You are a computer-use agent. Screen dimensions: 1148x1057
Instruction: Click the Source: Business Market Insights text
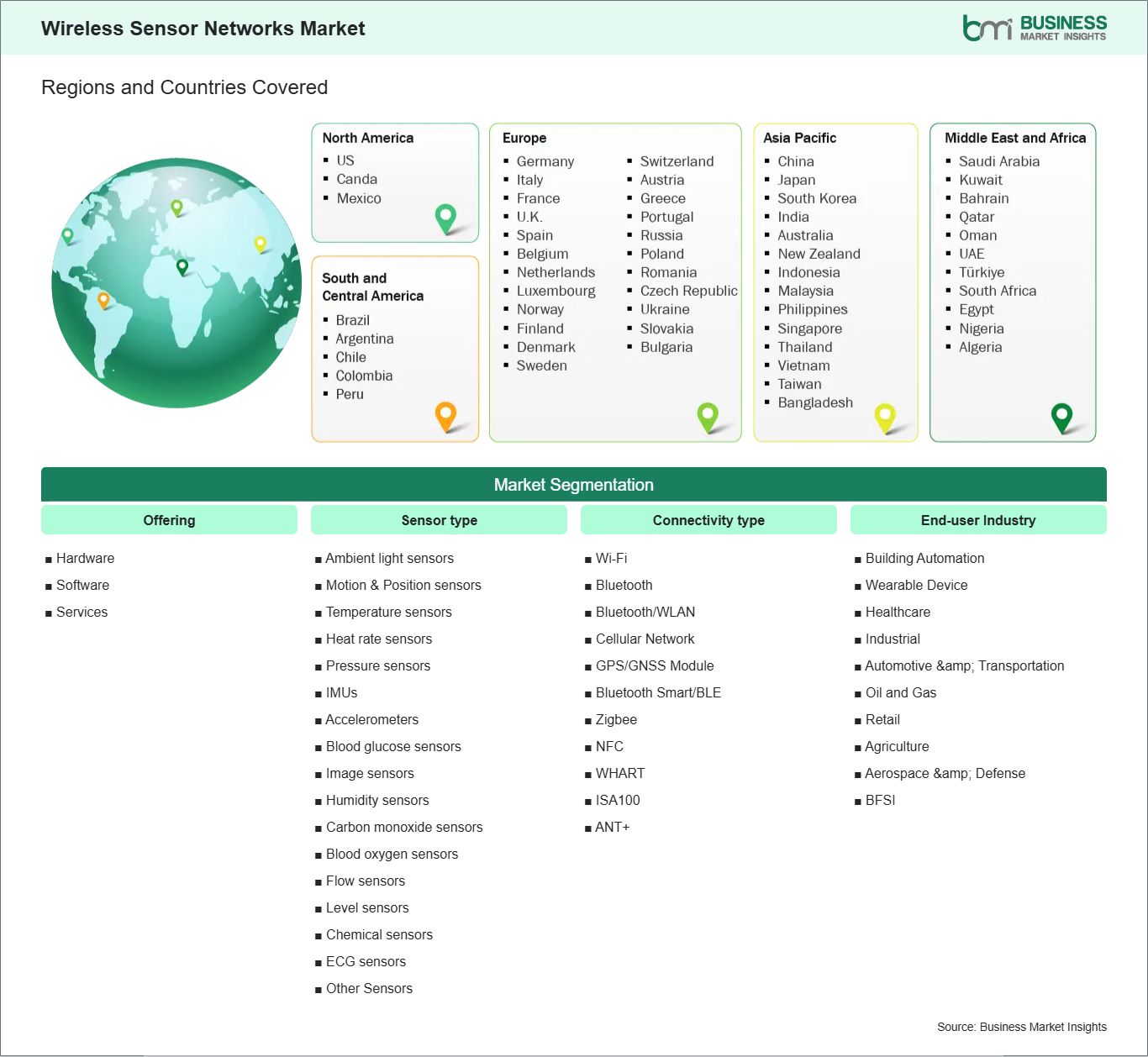1021,1027
